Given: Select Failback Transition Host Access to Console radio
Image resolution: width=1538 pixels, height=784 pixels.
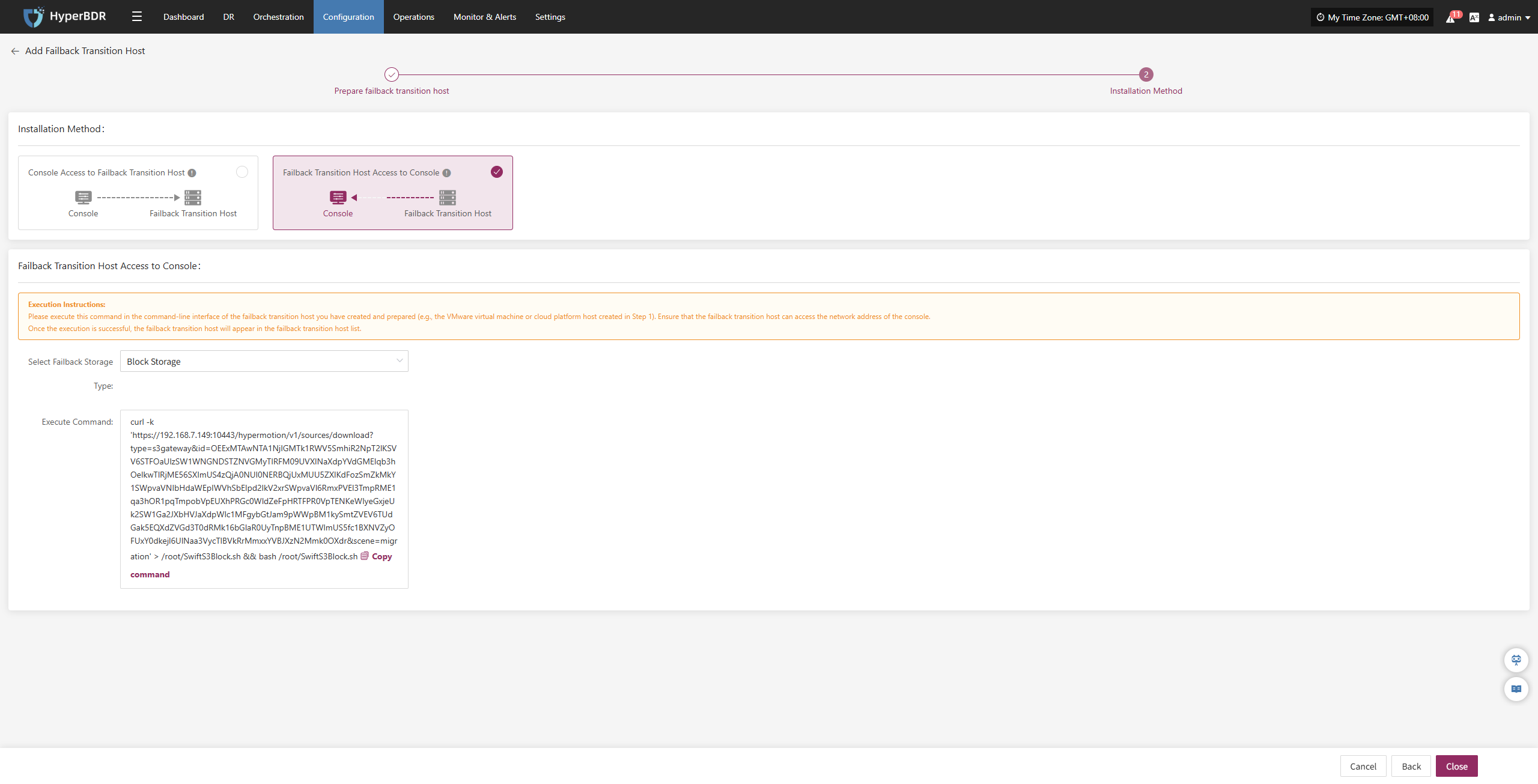Looking at the screenshot, I should coord(496,172).
